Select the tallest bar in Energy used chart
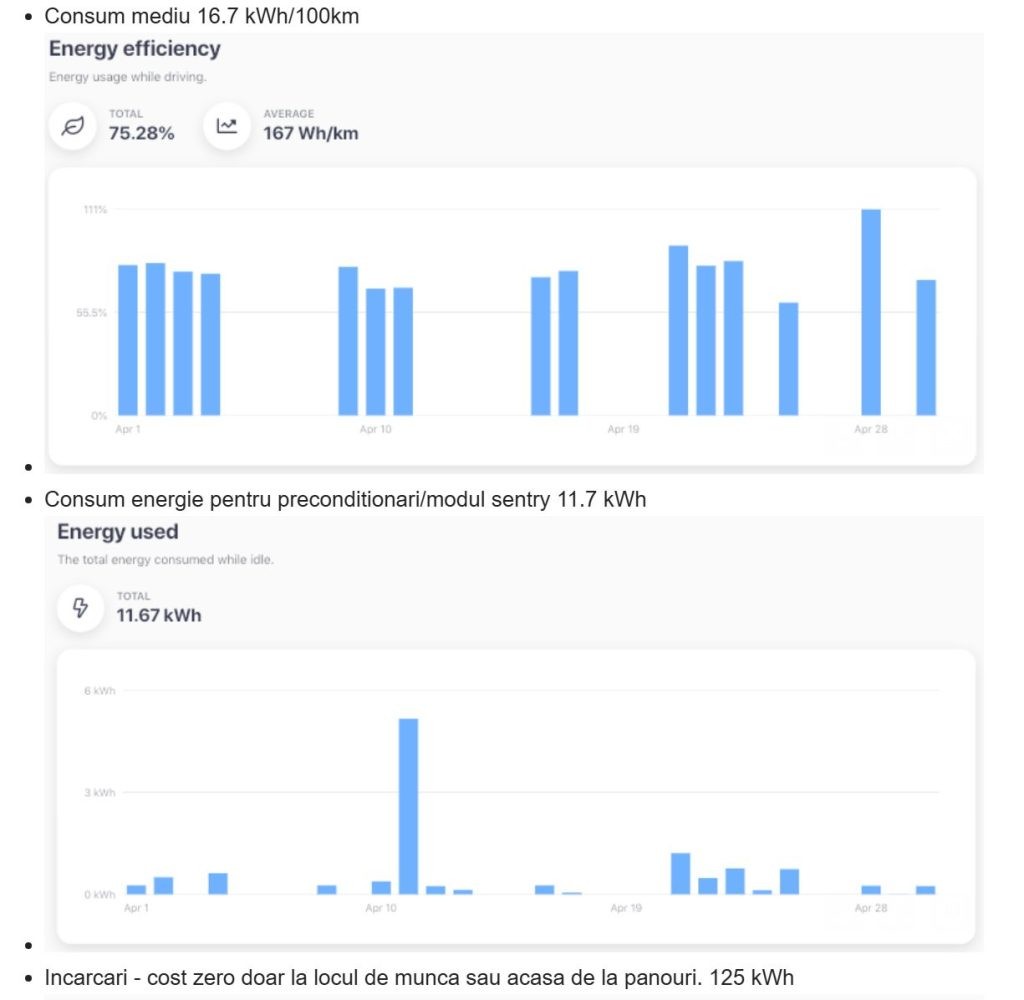Screen dimensions: 1024x1000 pyautogui.click(x=408, y=806)
